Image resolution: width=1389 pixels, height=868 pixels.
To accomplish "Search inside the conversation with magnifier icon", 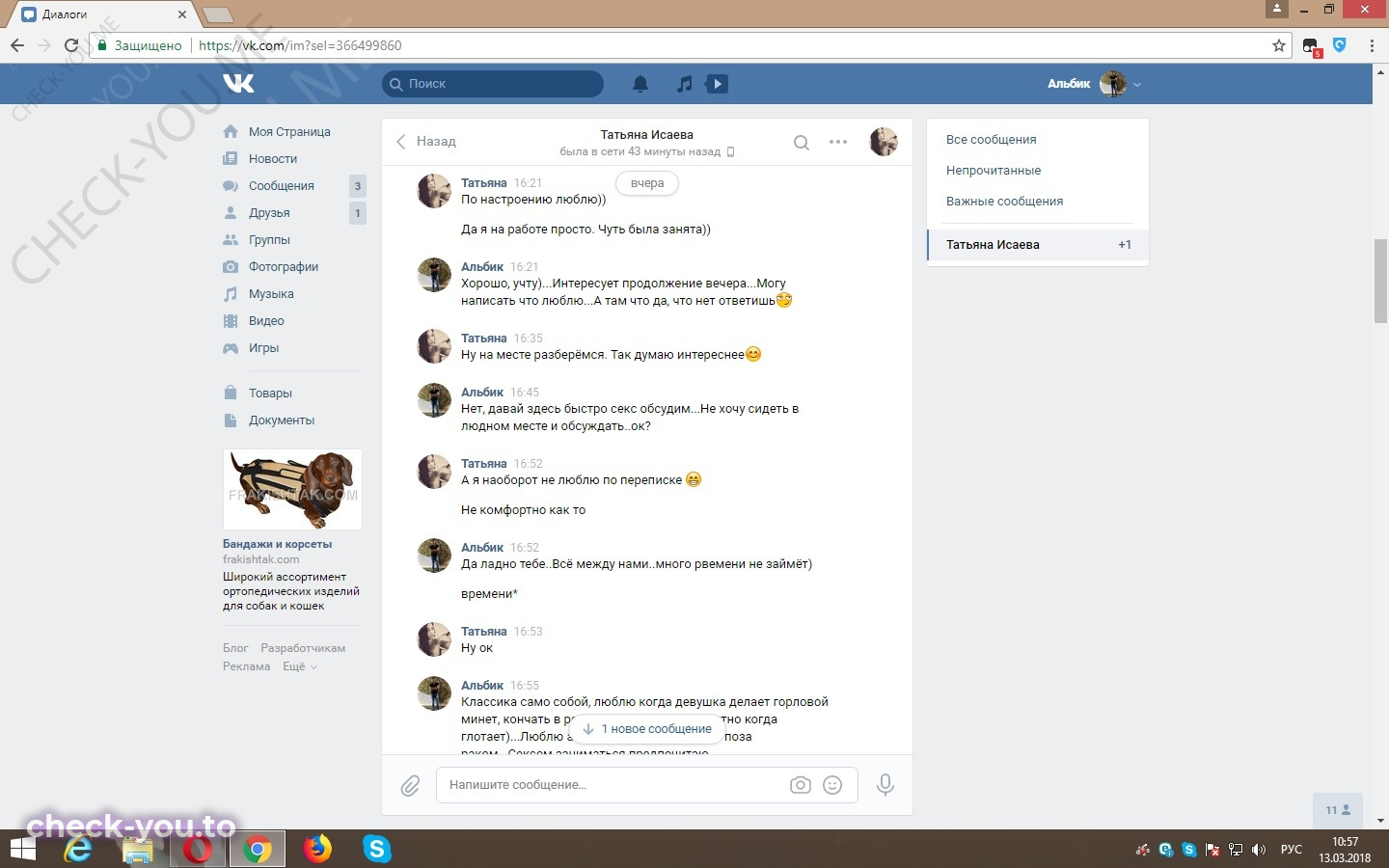I will pyautogui.click(x=801, y=142).
